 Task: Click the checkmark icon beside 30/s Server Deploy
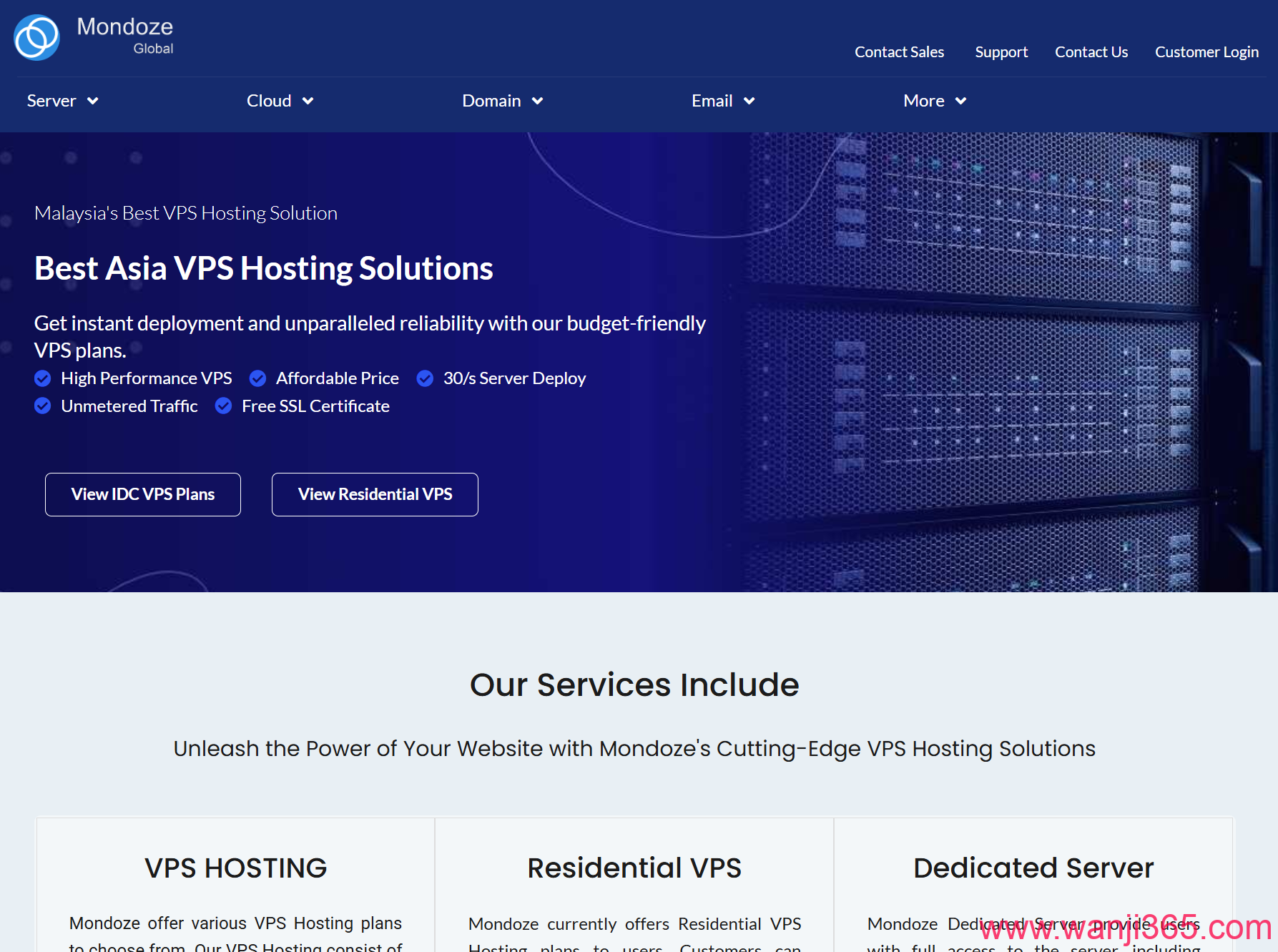(425, 378)
